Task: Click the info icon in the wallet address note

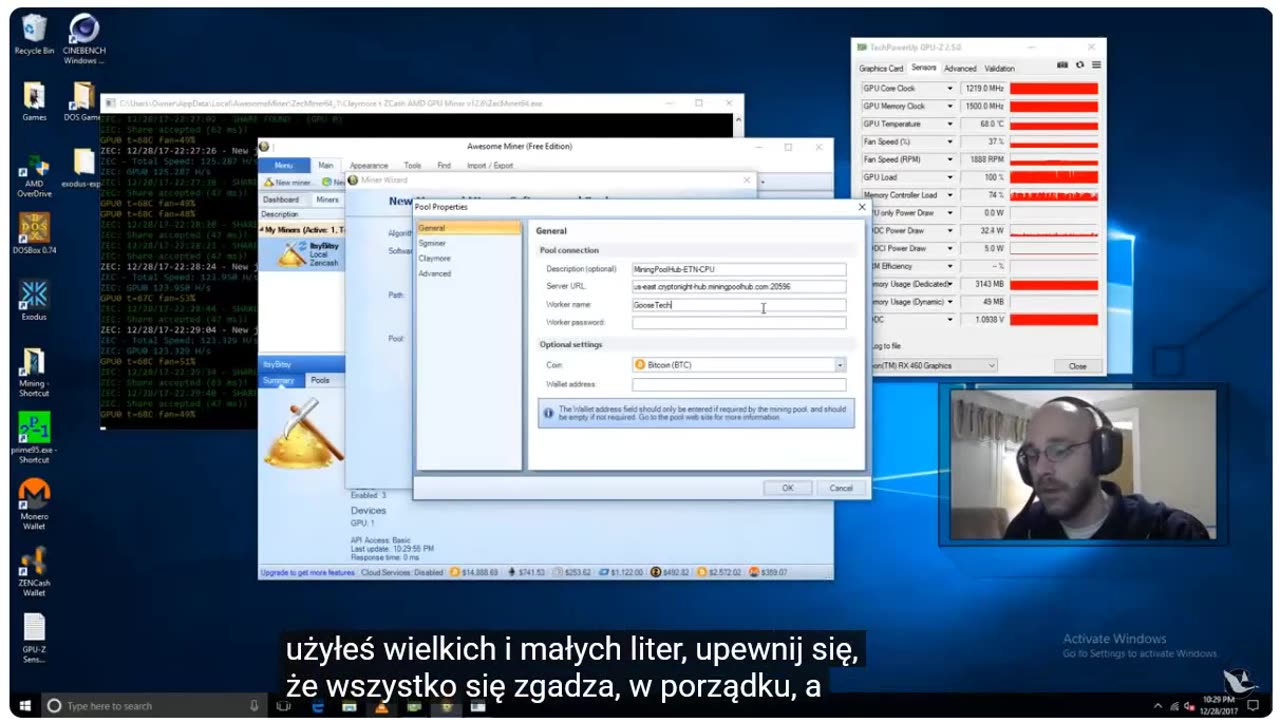Action: [x=549, y=413]
